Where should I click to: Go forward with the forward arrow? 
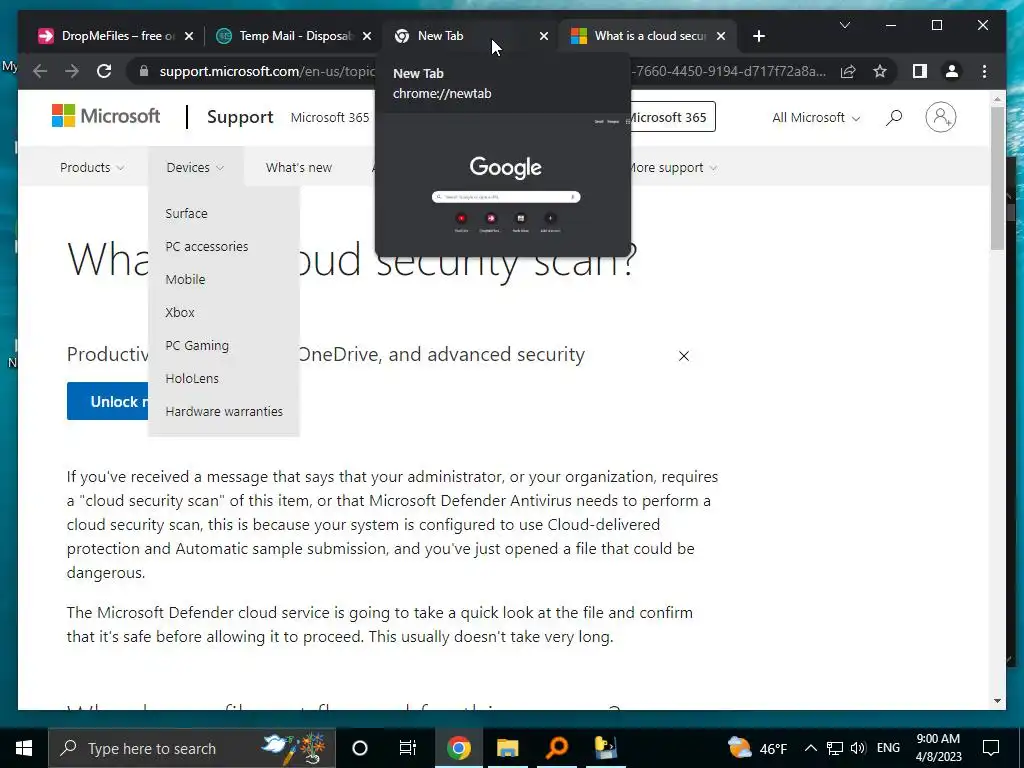coord(72,71)
